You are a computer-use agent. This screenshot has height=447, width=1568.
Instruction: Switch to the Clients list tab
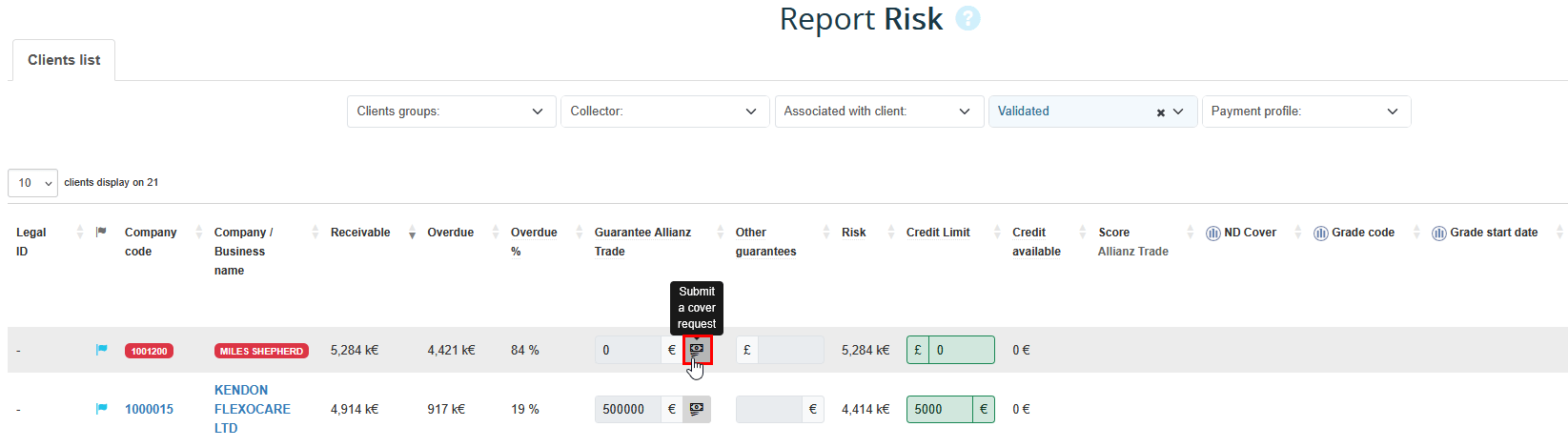pyautogui.click(x=64, y=60)
